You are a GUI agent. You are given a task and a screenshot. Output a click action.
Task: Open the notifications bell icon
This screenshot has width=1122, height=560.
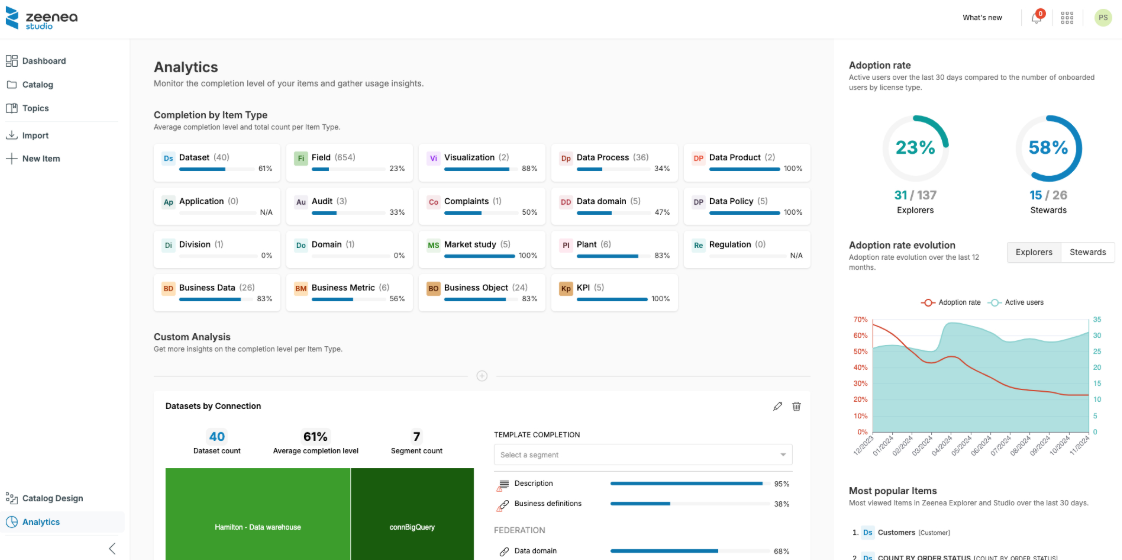point(1036,18)
